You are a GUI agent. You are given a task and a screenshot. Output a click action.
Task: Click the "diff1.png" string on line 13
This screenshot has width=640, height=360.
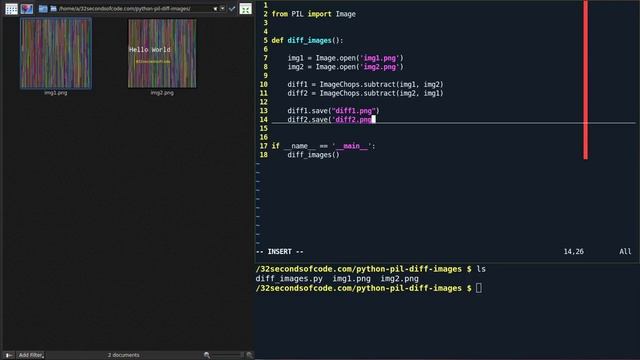pyautogui.click(x=353, y=111)
